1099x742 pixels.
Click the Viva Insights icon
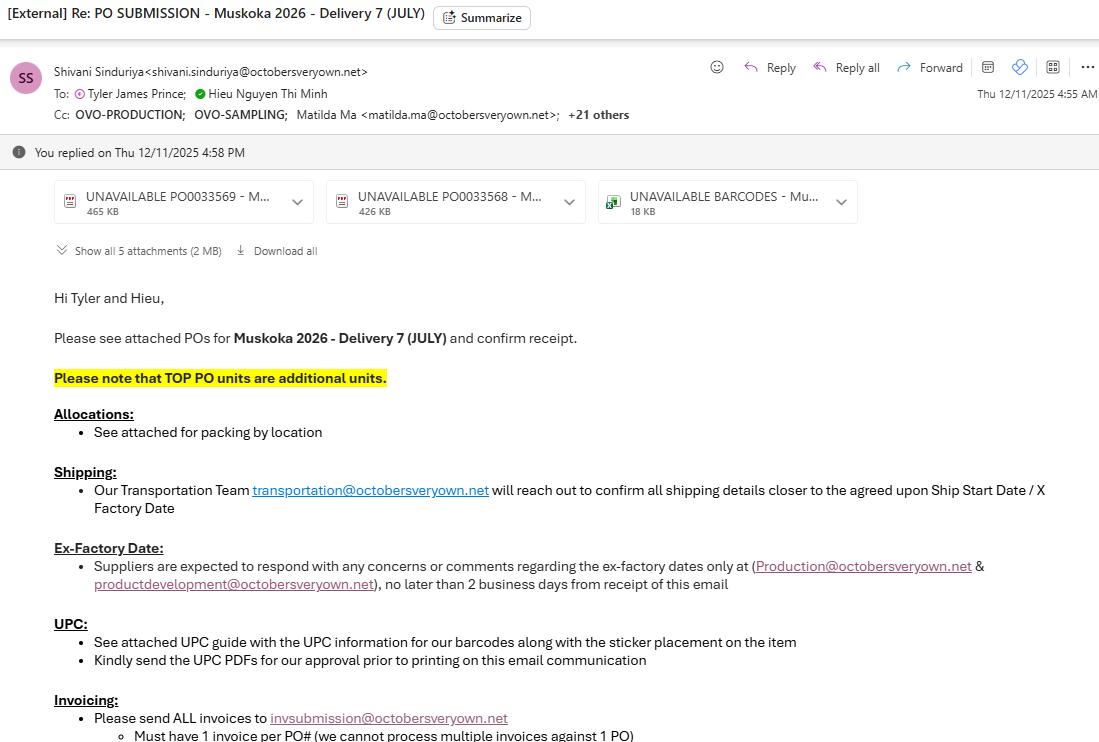tap(1020, 67)
